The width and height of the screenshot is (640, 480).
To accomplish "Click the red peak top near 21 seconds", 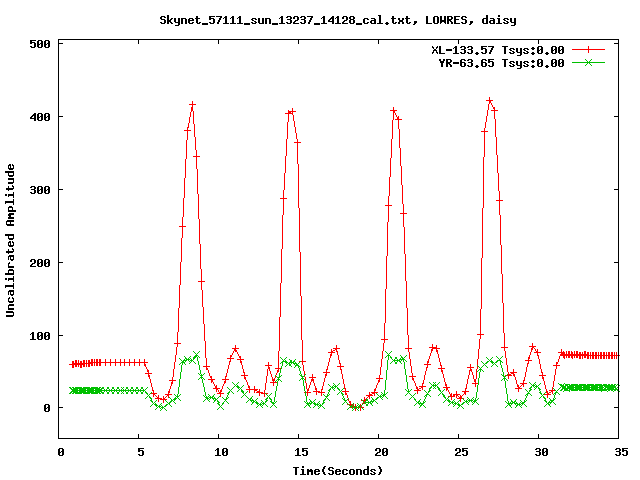I will tap(393, 111).
